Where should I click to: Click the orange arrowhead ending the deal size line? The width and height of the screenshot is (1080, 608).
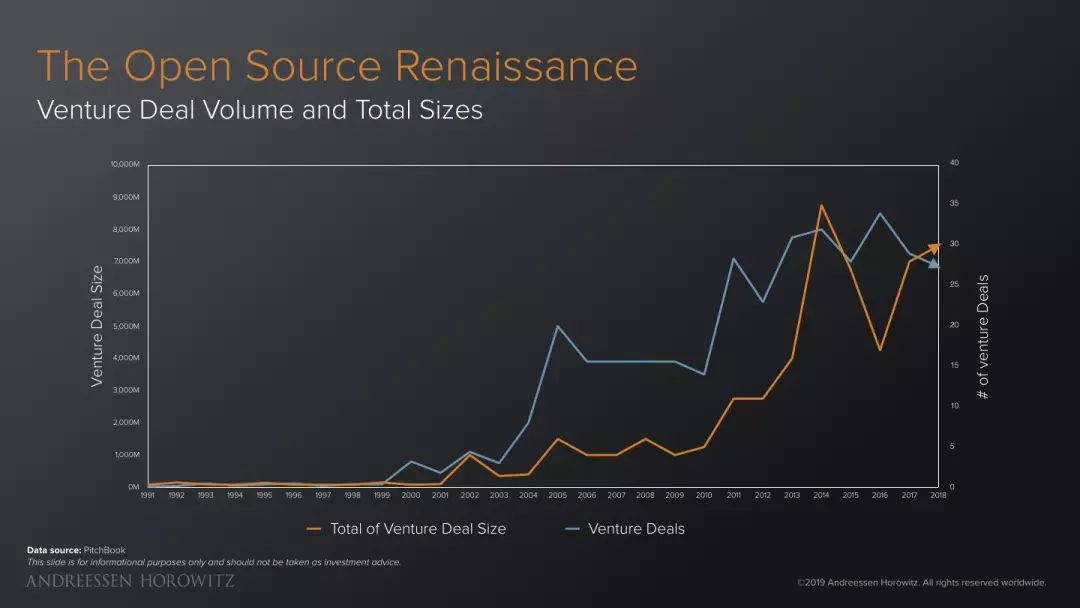click(935, 248)
